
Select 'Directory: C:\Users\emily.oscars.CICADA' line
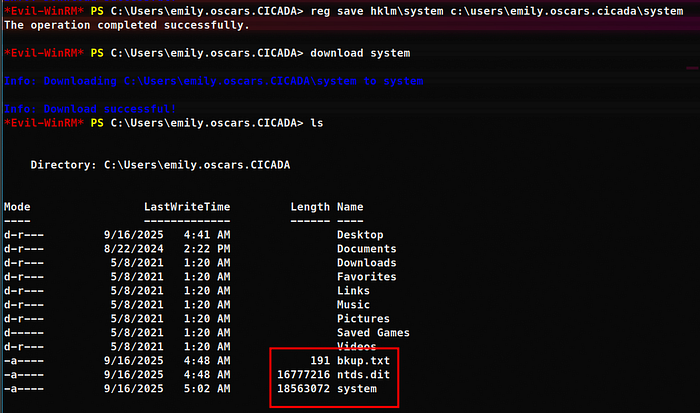160,165
